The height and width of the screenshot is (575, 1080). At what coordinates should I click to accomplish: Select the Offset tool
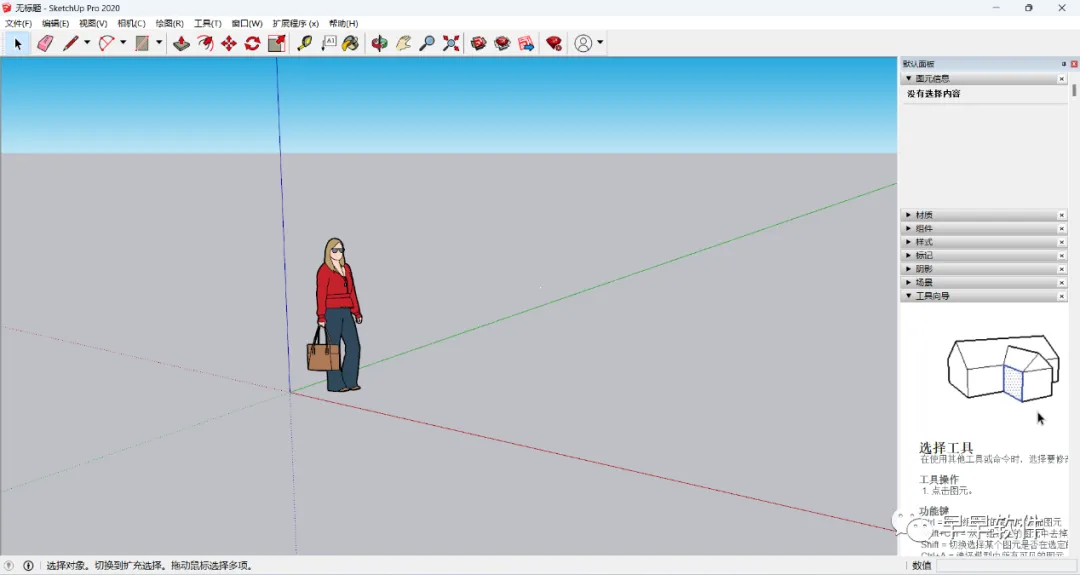coord(205,43)
